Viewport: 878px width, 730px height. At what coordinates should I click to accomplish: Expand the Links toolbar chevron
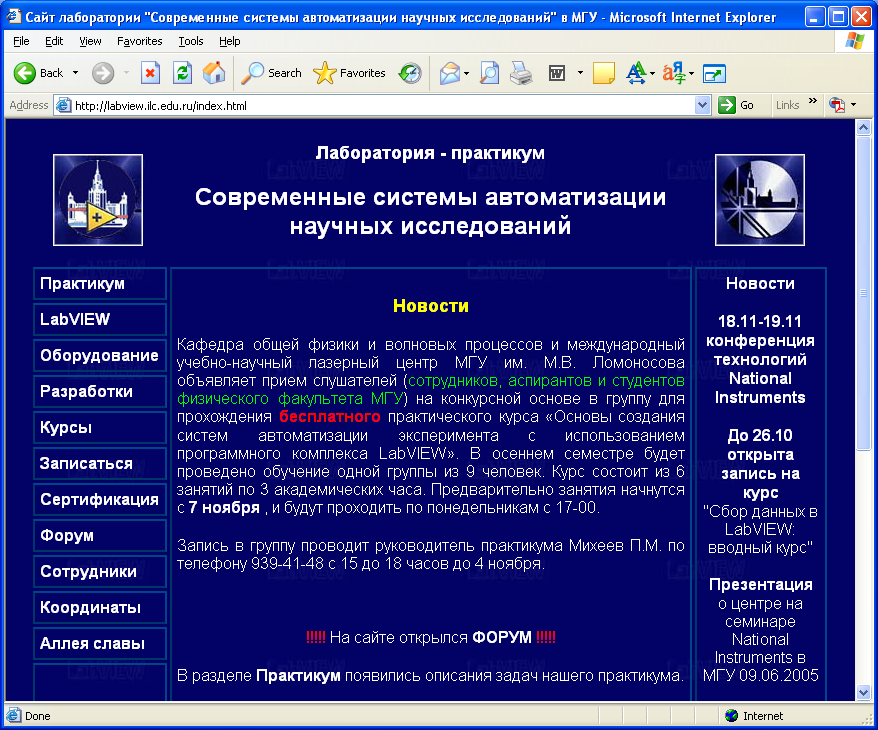[813, 102]
